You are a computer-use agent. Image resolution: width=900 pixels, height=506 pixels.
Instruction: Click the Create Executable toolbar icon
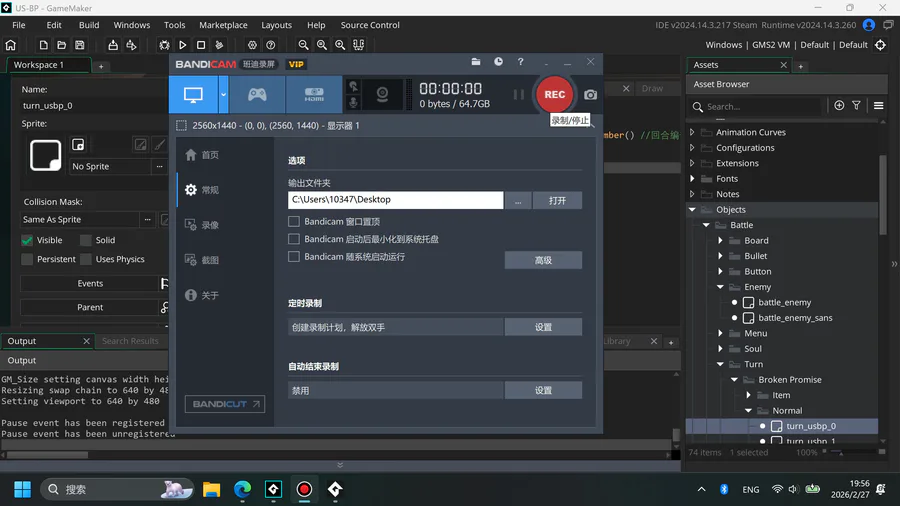113,45
